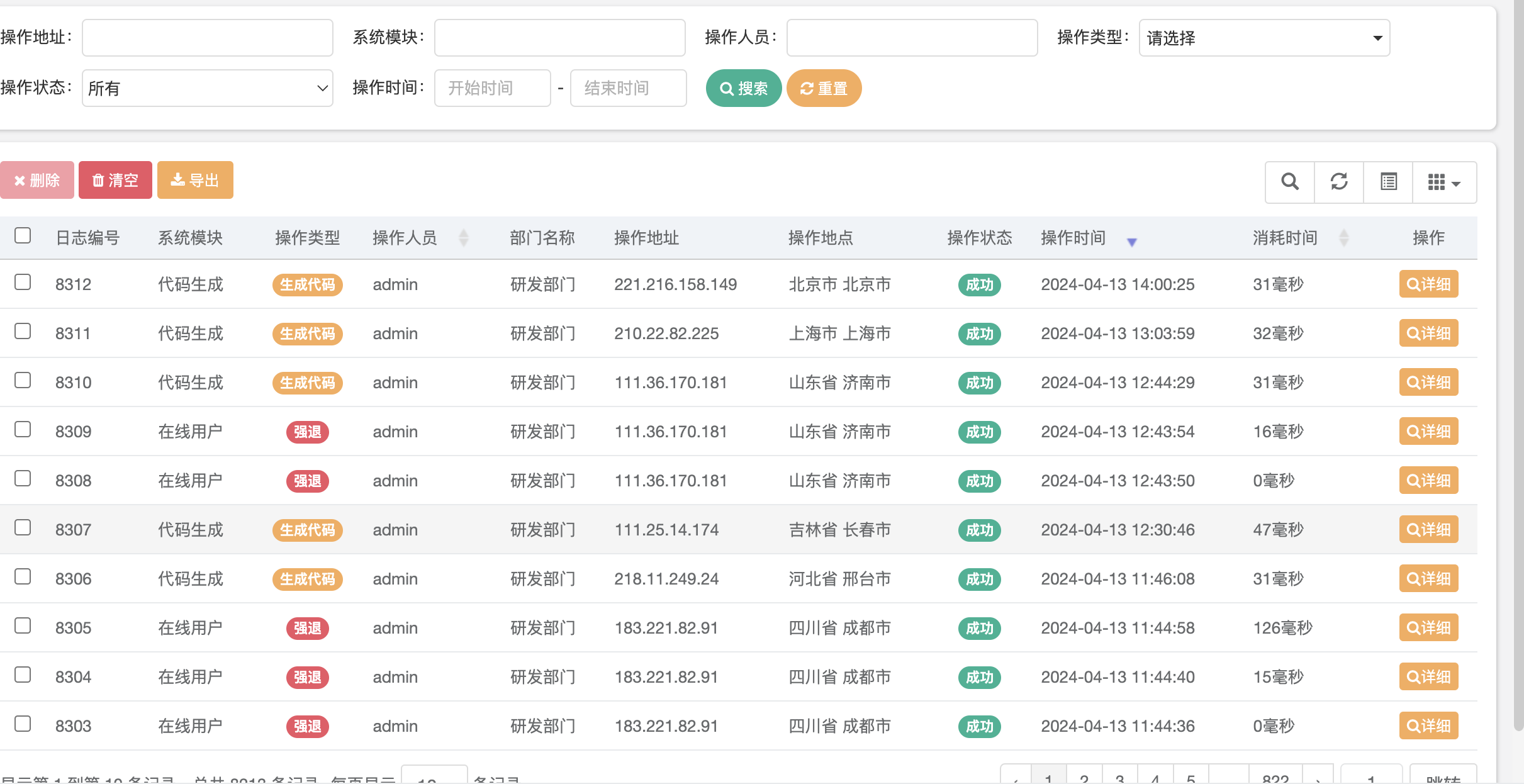Focus the 操作人员 input field
The height and width of the screenshot is (784, 1524).
coord(912,38)
